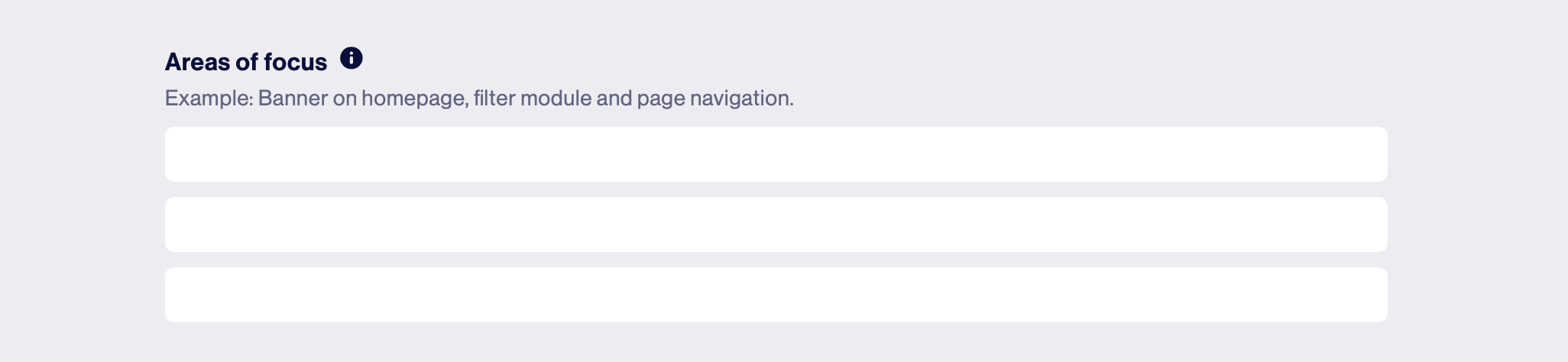Image resolution: width=1568 pixels, height=362 pixels.
Task: Click the word "focus" in the section title
Action: (x=295, y=62)
